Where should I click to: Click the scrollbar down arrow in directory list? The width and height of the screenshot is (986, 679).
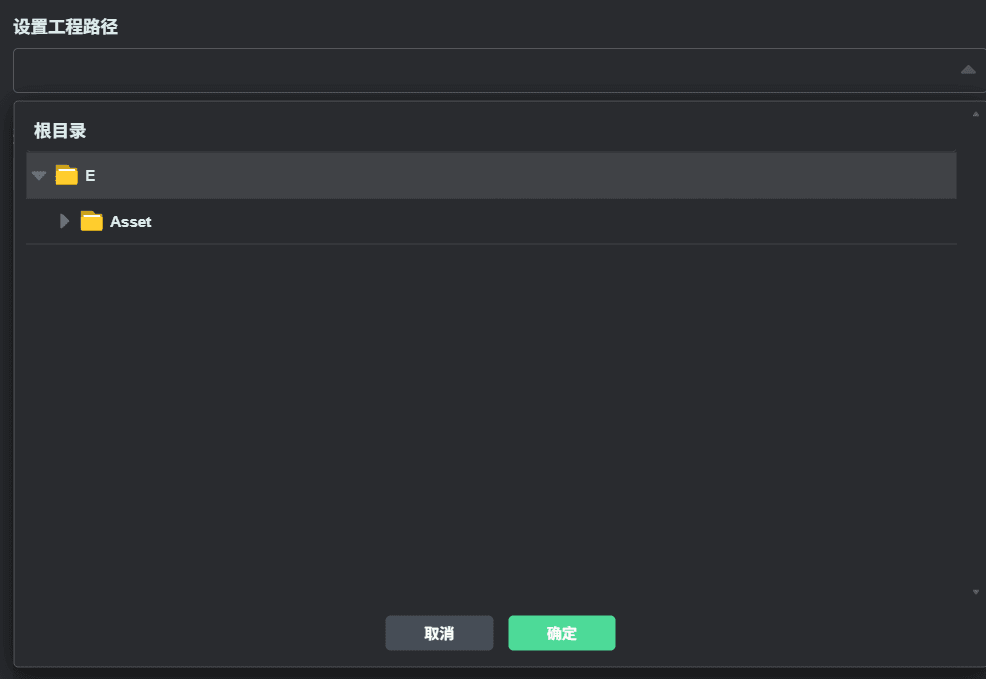point(976,592)
